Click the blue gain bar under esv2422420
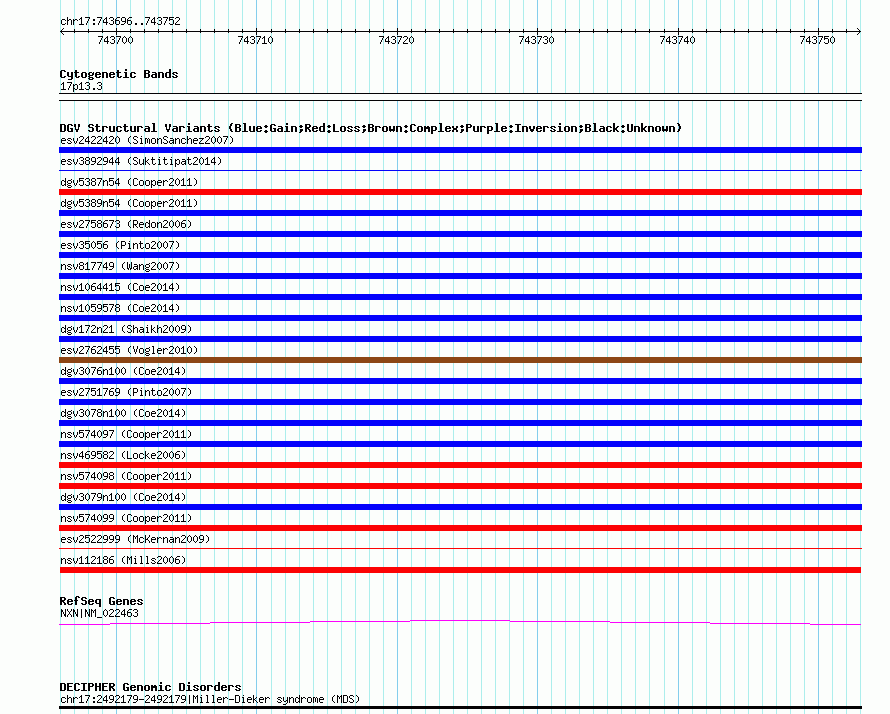890x714 pixels. [460, 150]
